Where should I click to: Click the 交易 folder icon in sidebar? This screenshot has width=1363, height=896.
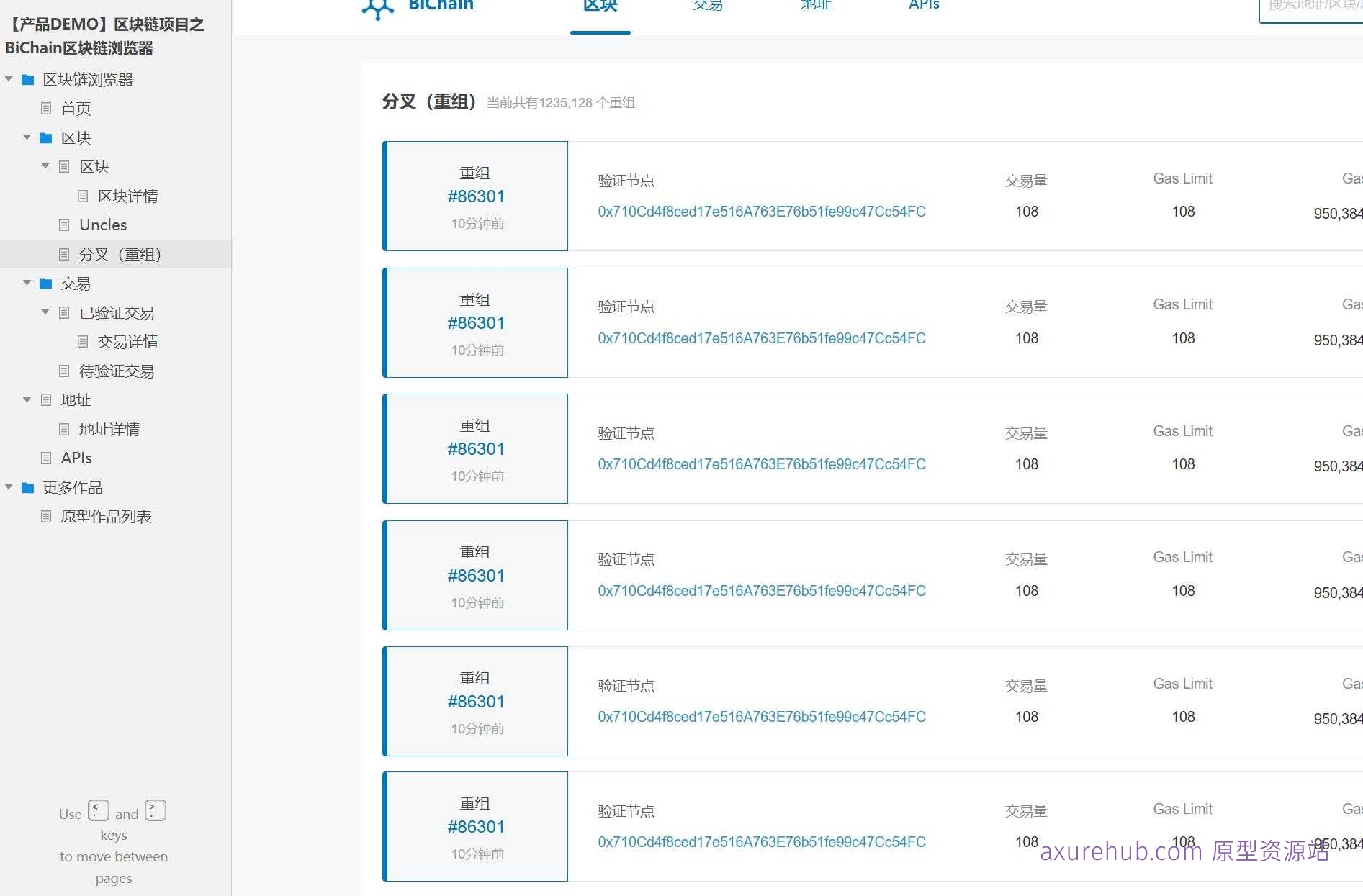45,283
